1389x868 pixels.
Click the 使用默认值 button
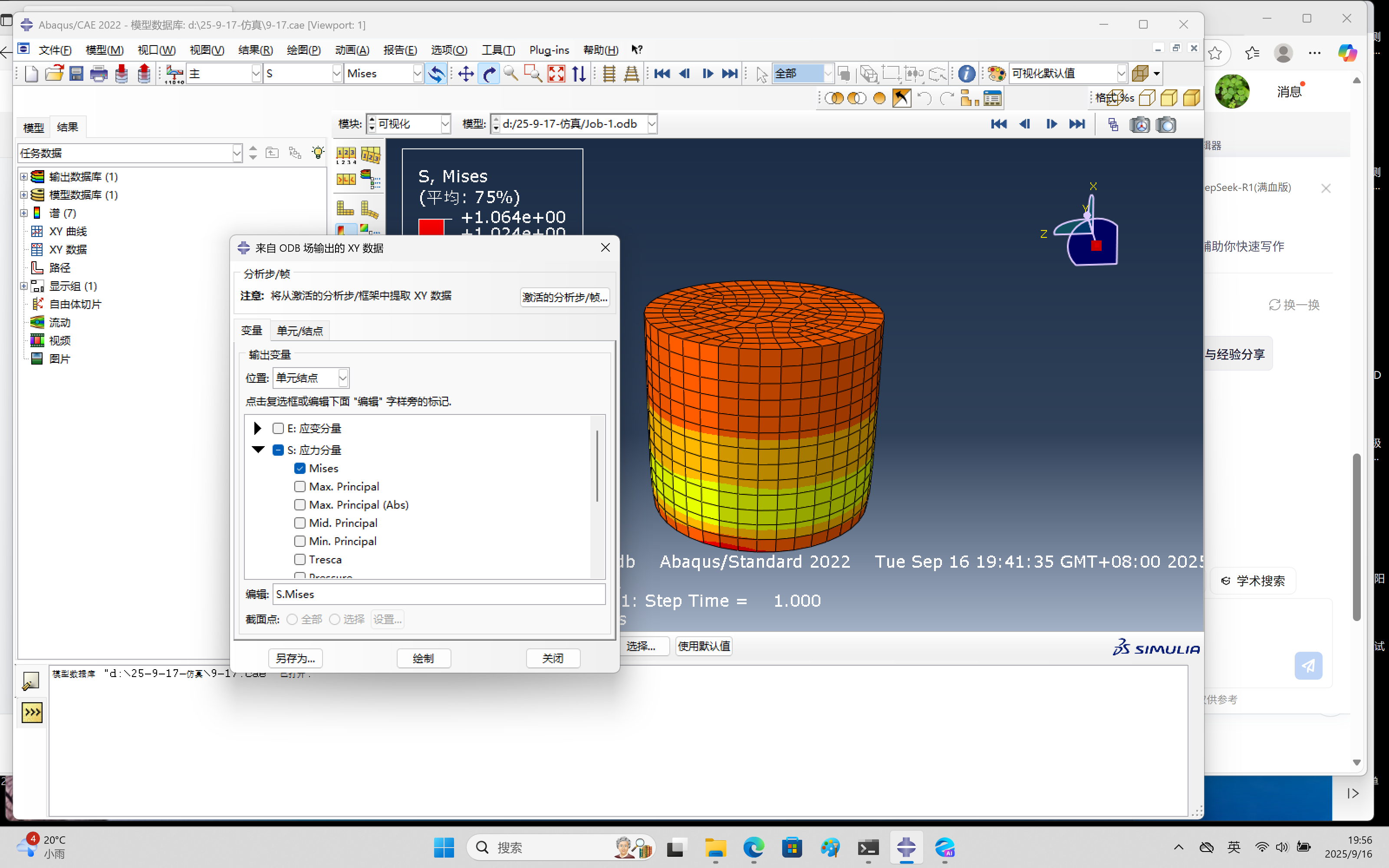[x=704, y=646]
